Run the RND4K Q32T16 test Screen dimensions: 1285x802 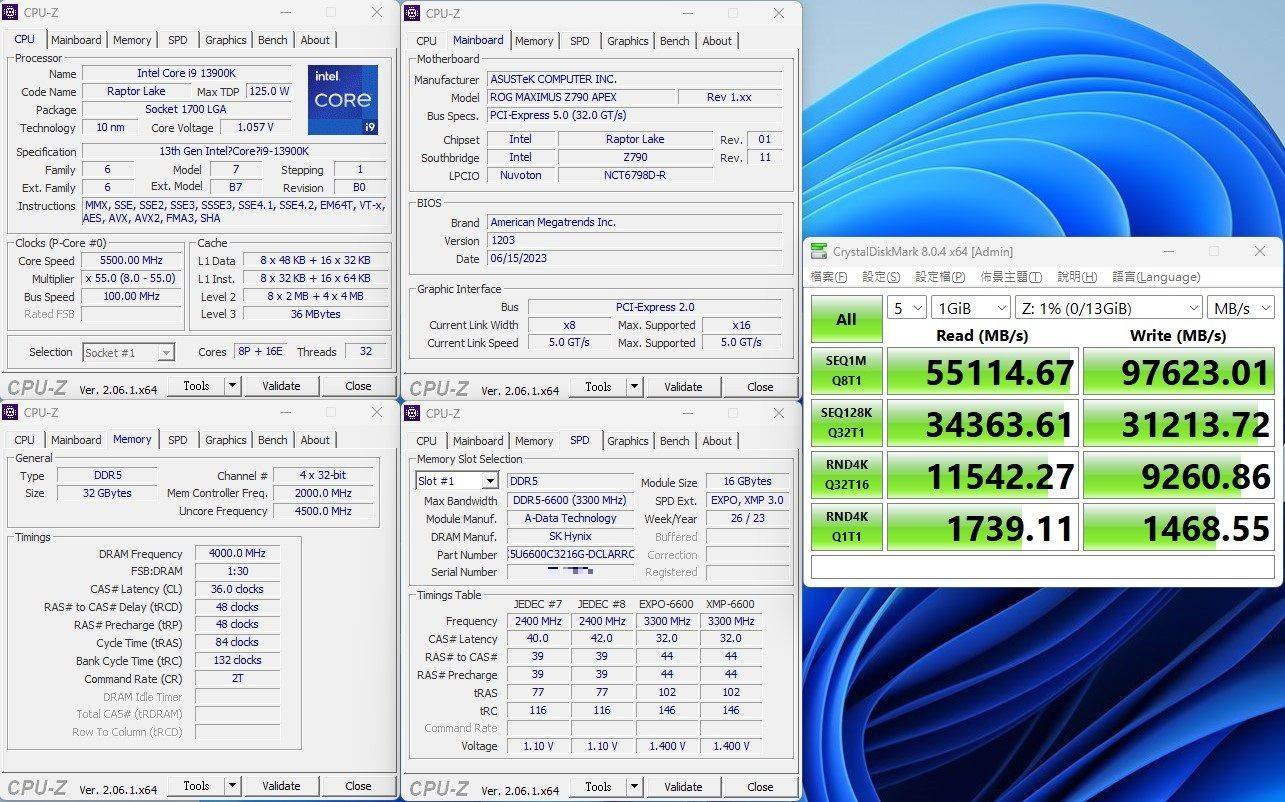pos(846,475)
